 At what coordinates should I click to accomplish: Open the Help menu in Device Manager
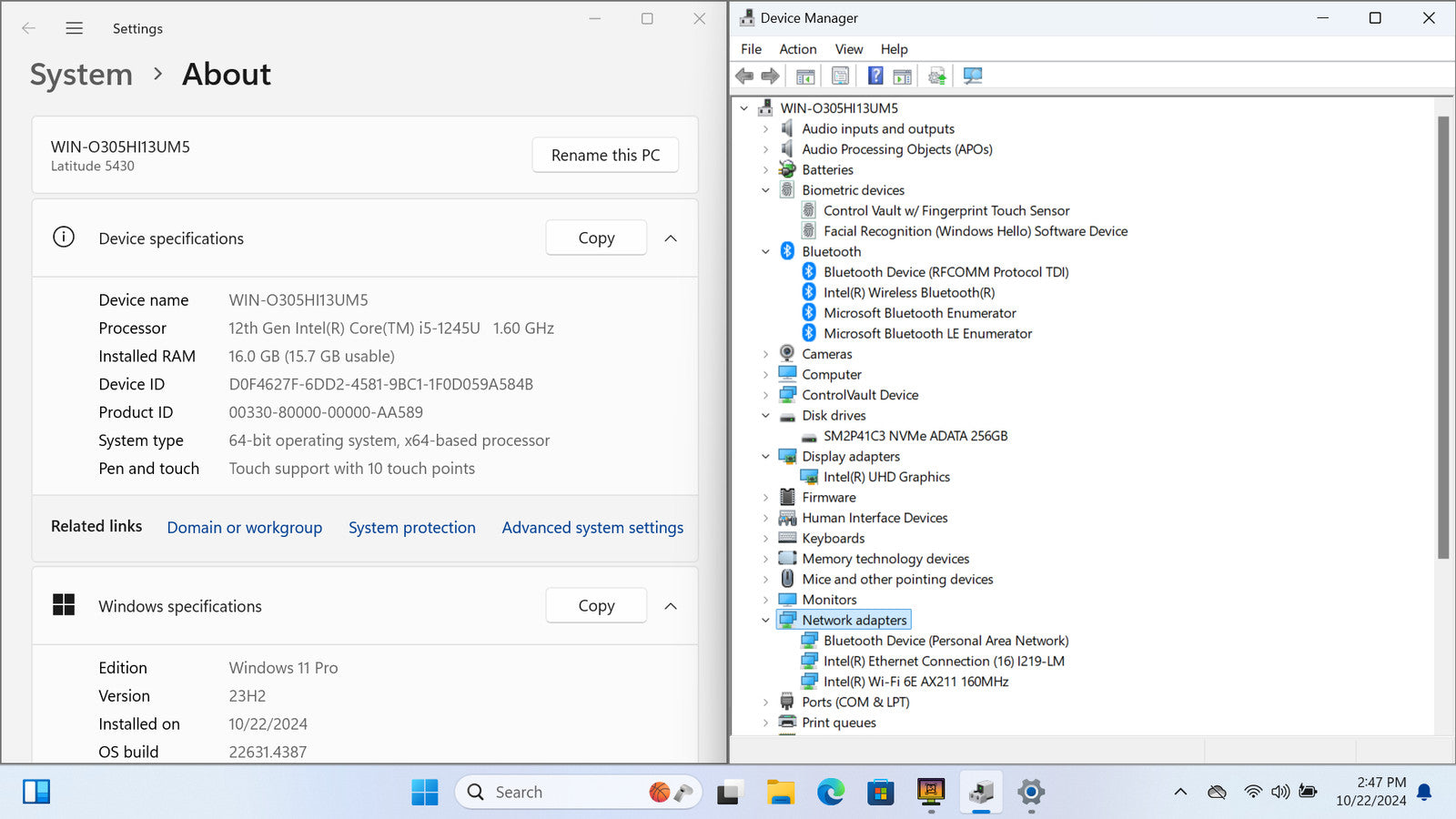894,49
